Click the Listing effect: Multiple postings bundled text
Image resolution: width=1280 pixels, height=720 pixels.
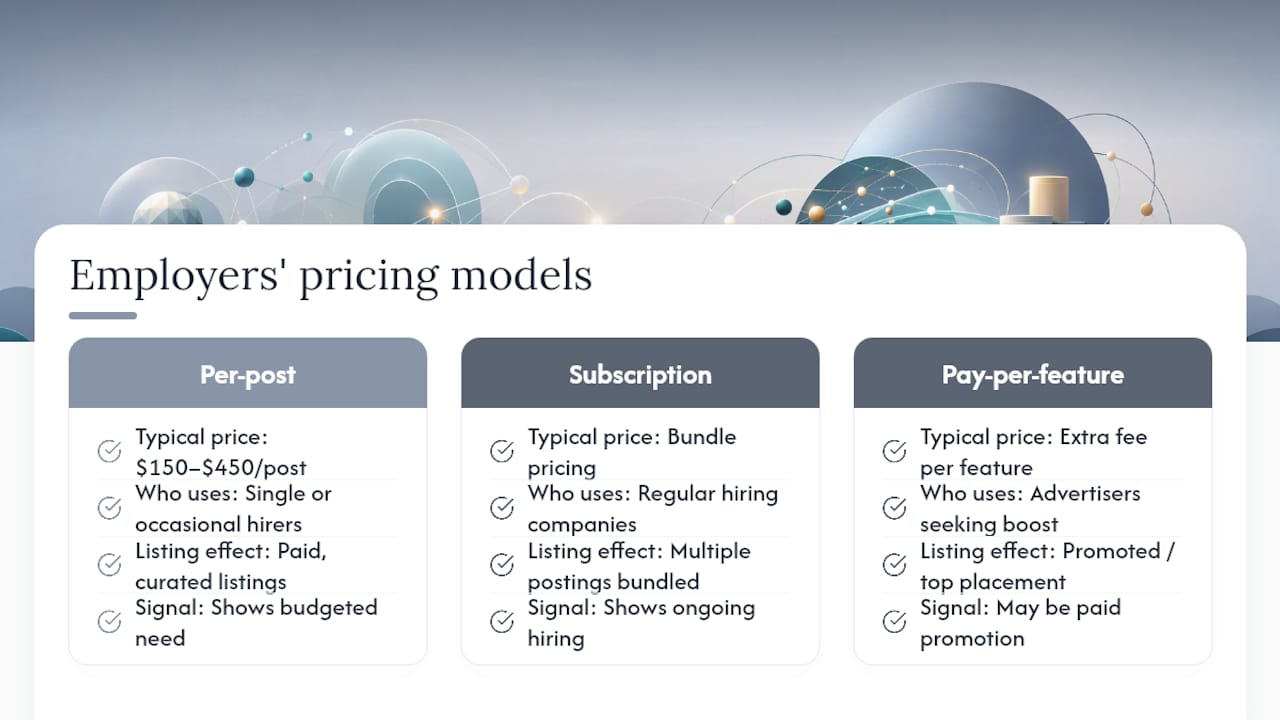[x=640, y=566]
